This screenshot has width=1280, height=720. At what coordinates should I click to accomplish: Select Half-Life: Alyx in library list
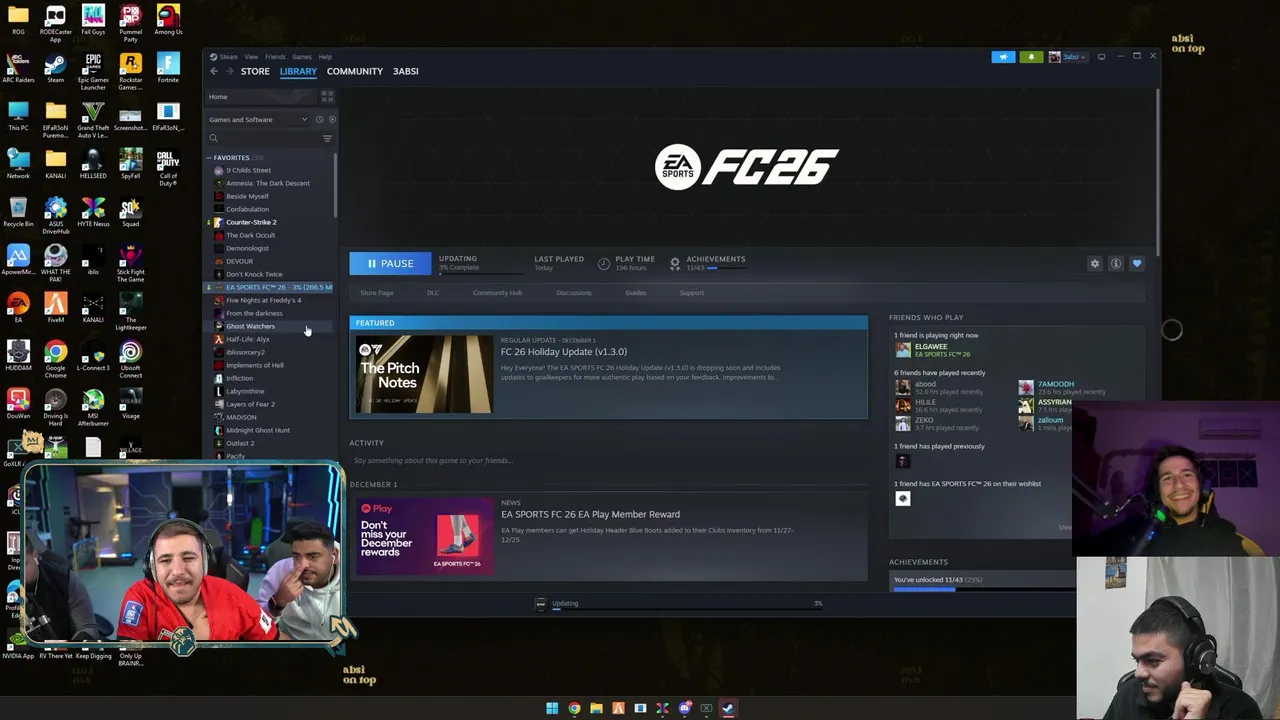coord(247,339)
